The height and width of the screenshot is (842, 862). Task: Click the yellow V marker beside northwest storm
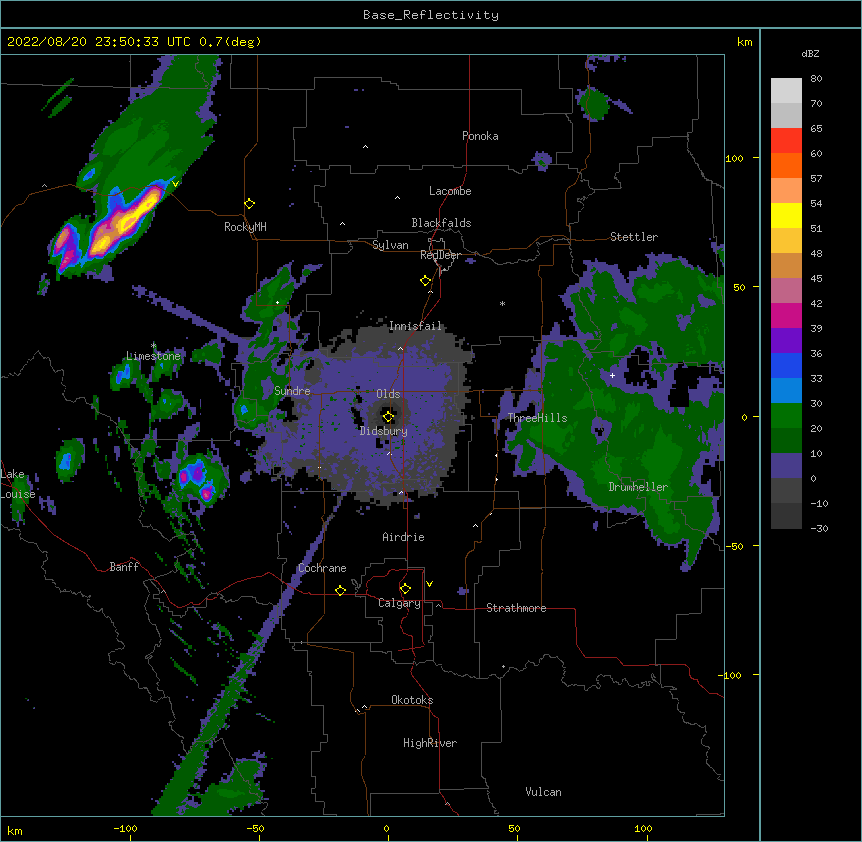(x=175, y=184)
